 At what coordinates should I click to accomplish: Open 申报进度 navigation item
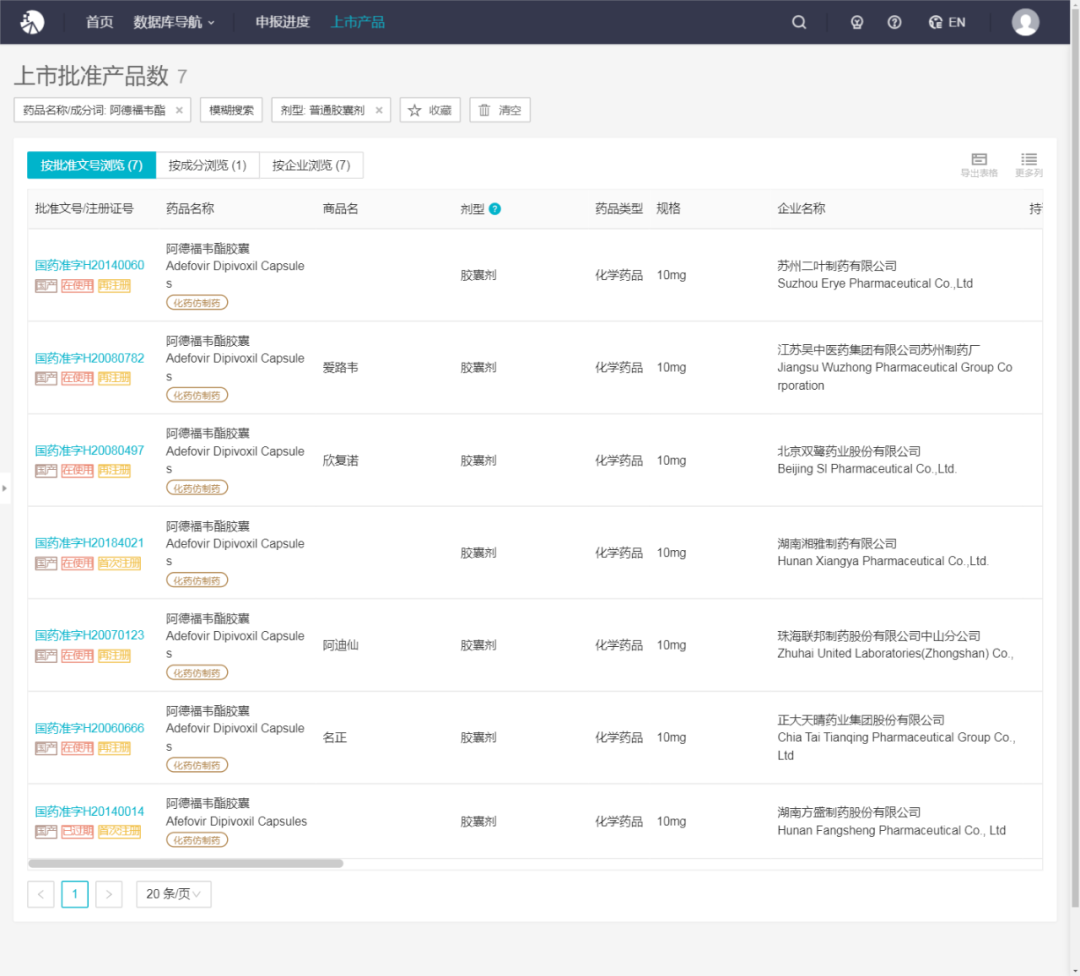coord(282,22)
